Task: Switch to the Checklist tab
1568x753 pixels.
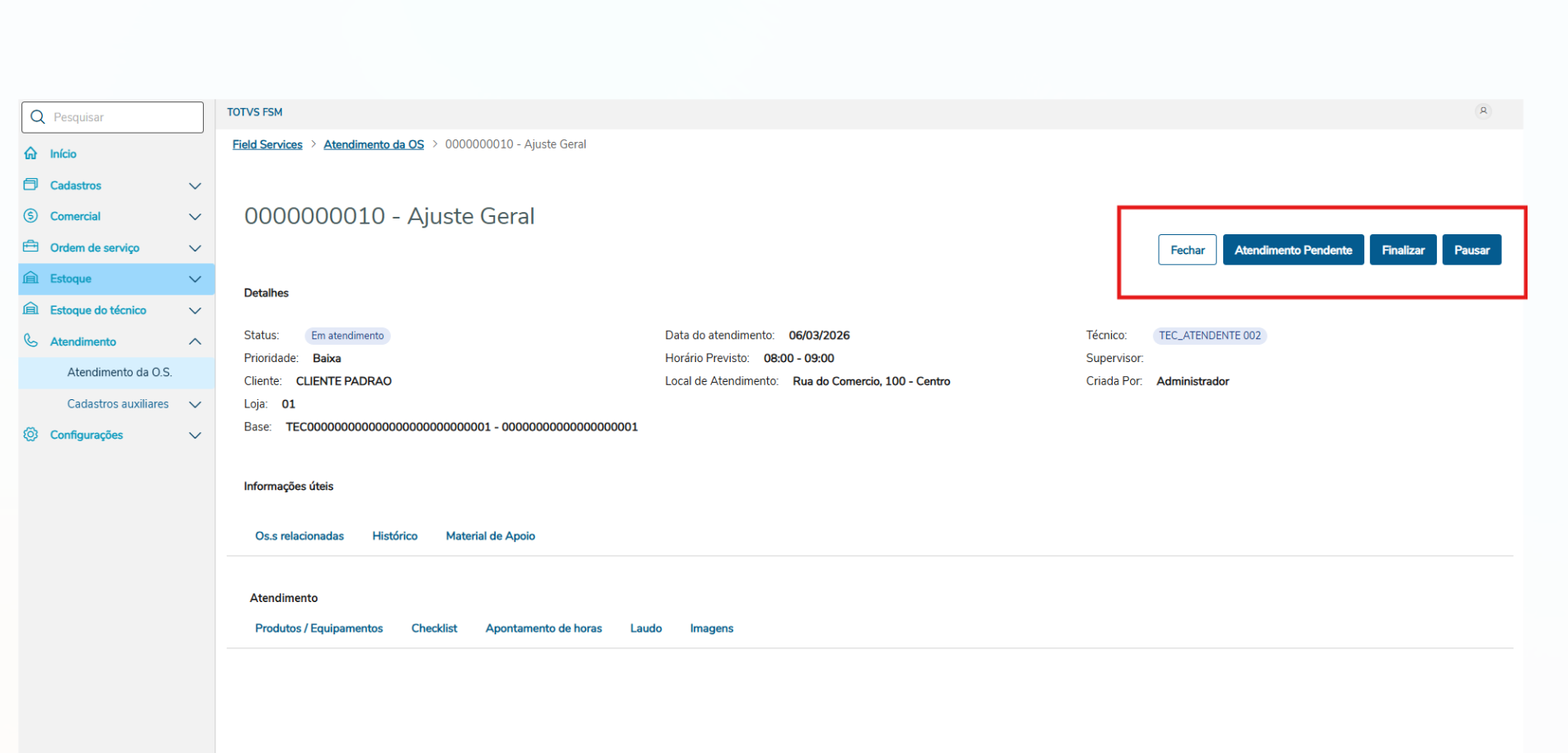Action: coord(435,628)
